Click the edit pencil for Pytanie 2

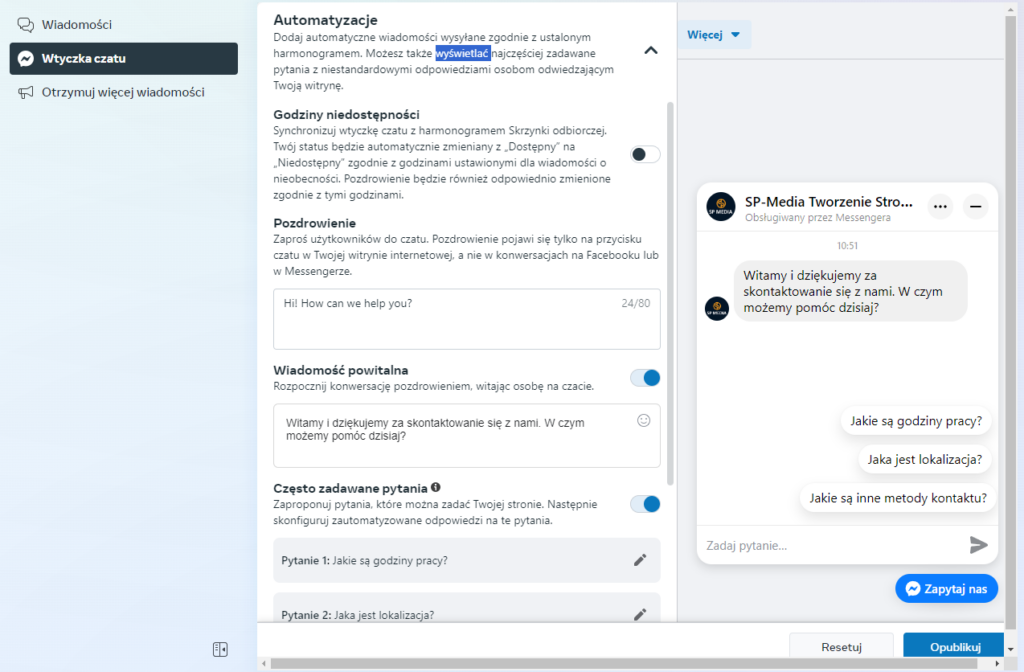640,615
